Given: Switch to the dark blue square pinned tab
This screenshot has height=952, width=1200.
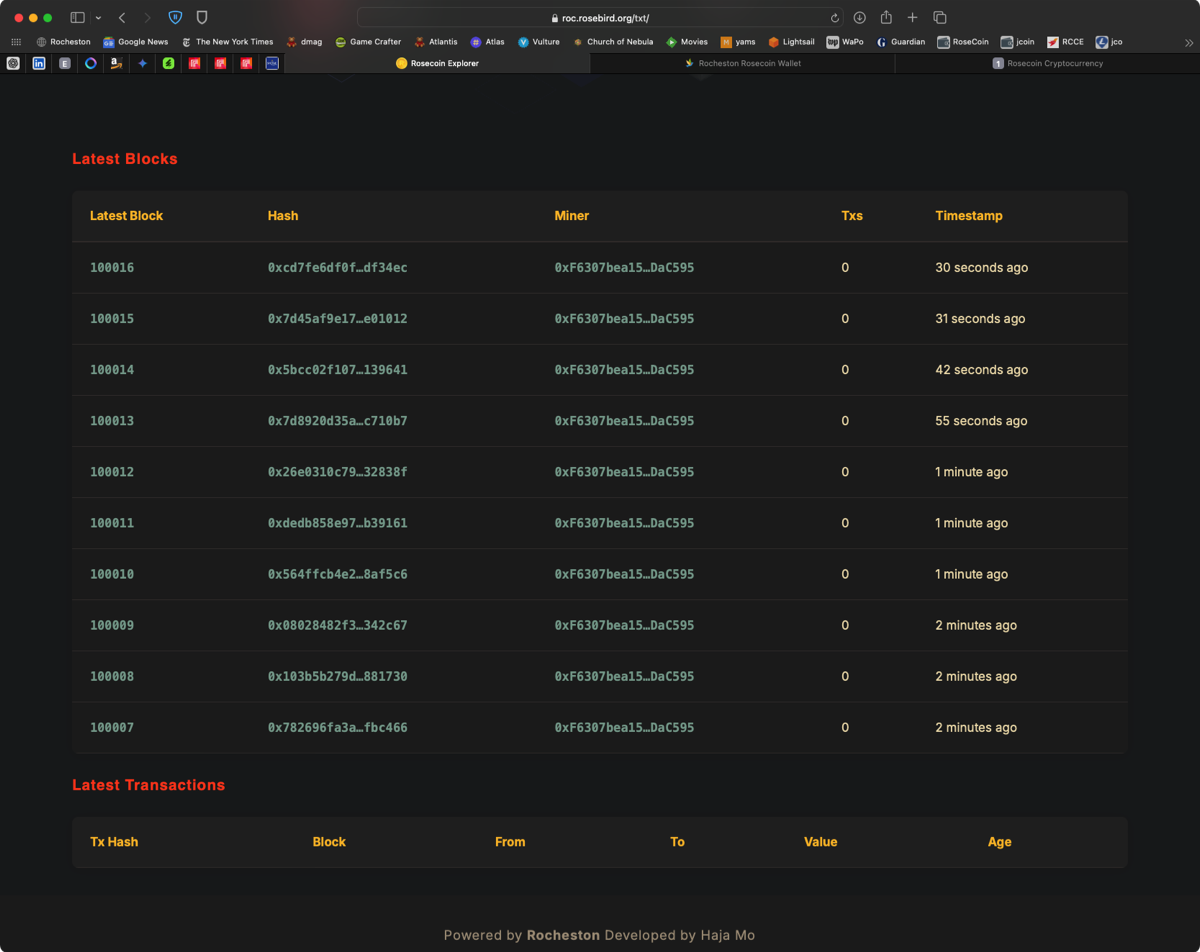Looking at the screenshot, I should click(x=272, y=63).
